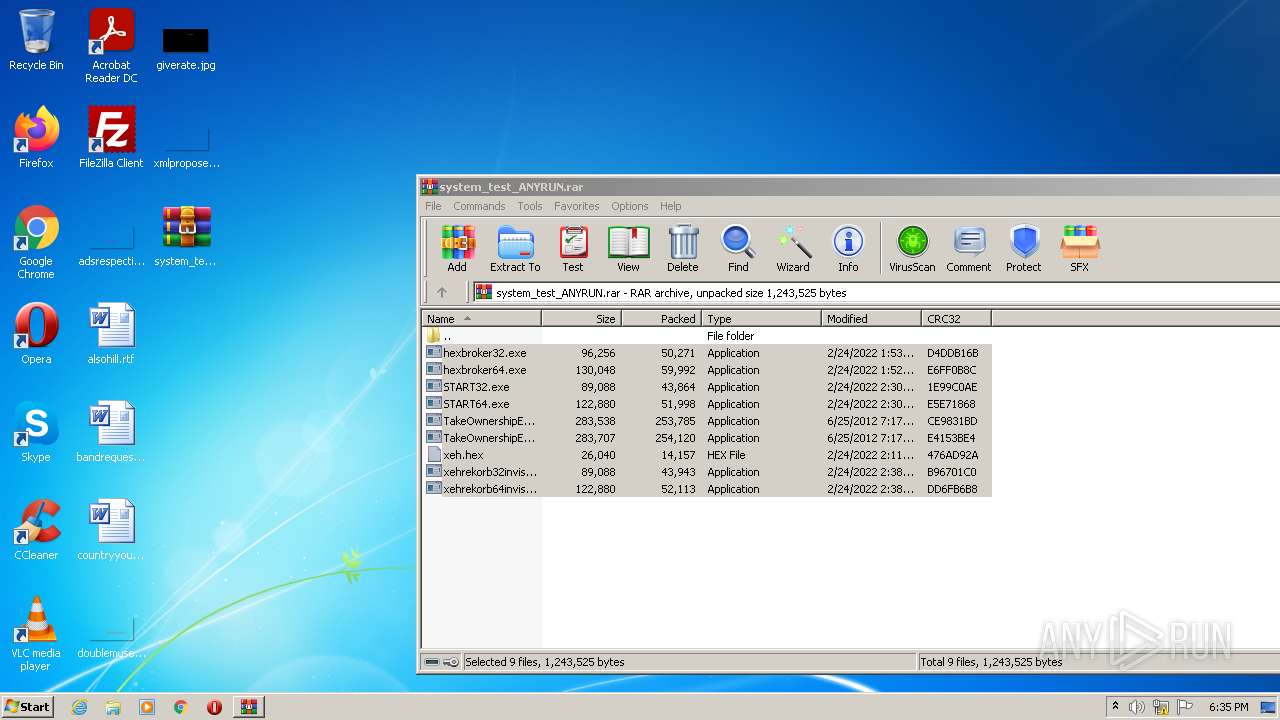The image size is (1280, 720).
Task: Open the Find magnifier tool
Action: [x=738, y=248]
